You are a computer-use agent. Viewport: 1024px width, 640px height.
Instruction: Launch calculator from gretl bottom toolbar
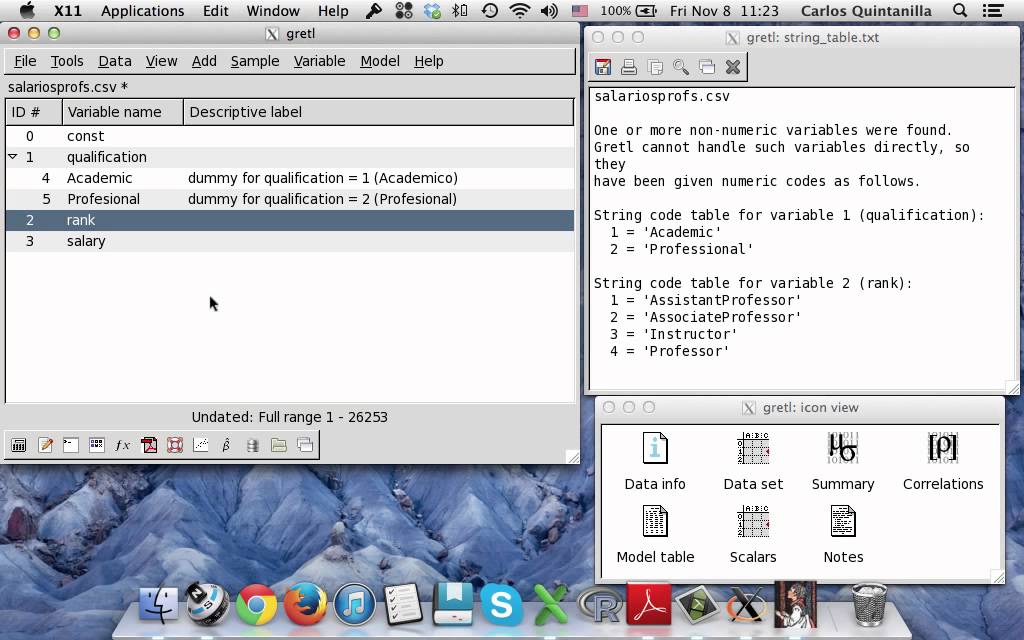(19, 445)
